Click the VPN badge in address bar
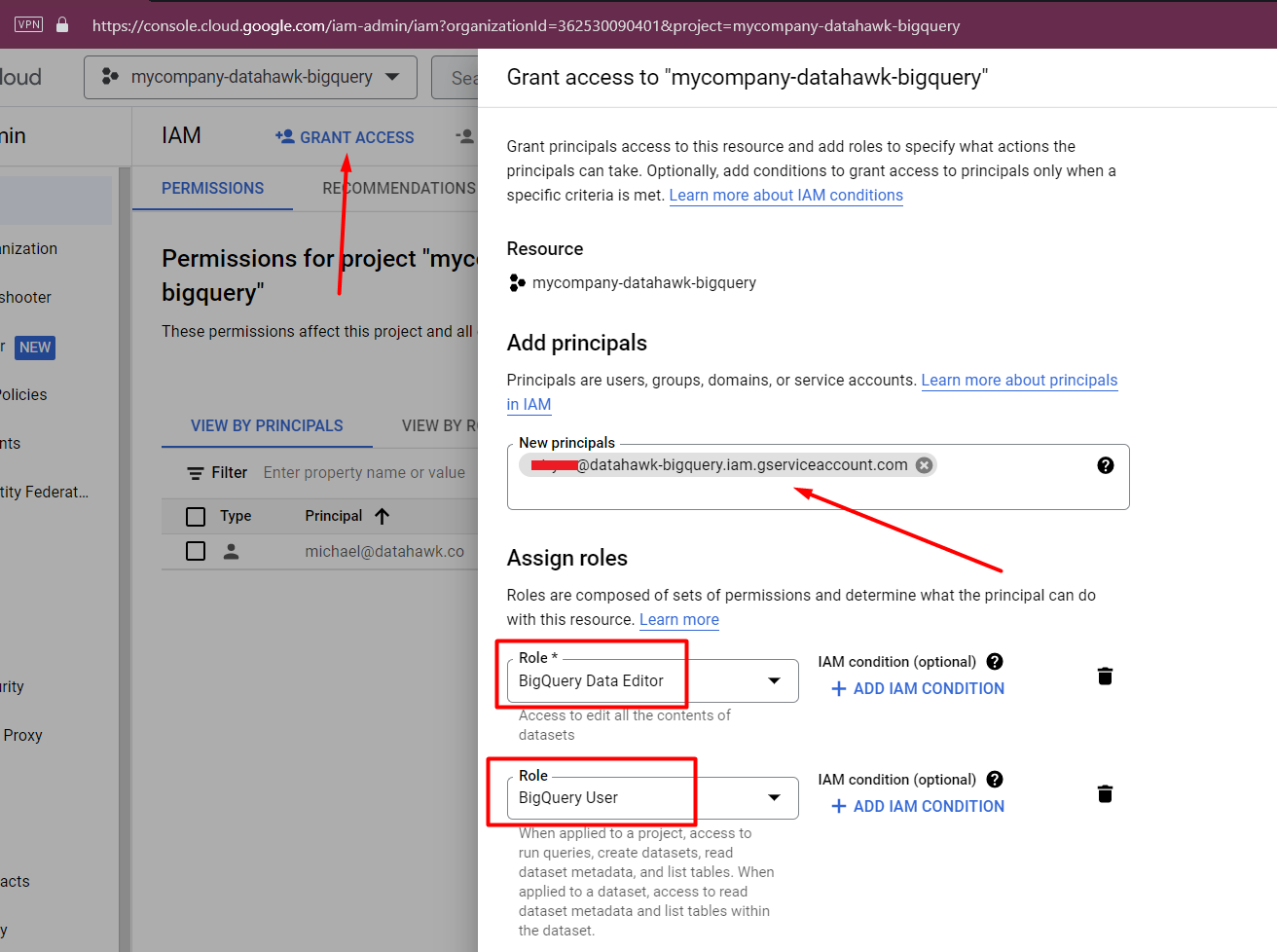 coord(29,24)
